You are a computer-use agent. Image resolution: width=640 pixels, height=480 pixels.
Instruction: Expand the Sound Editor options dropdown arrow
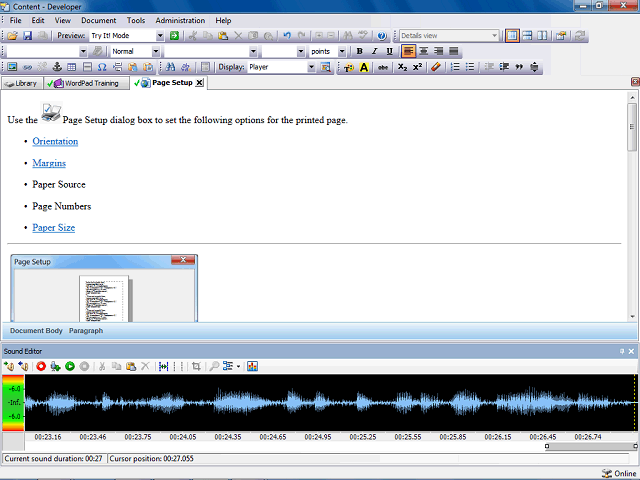tap(238, 367)
